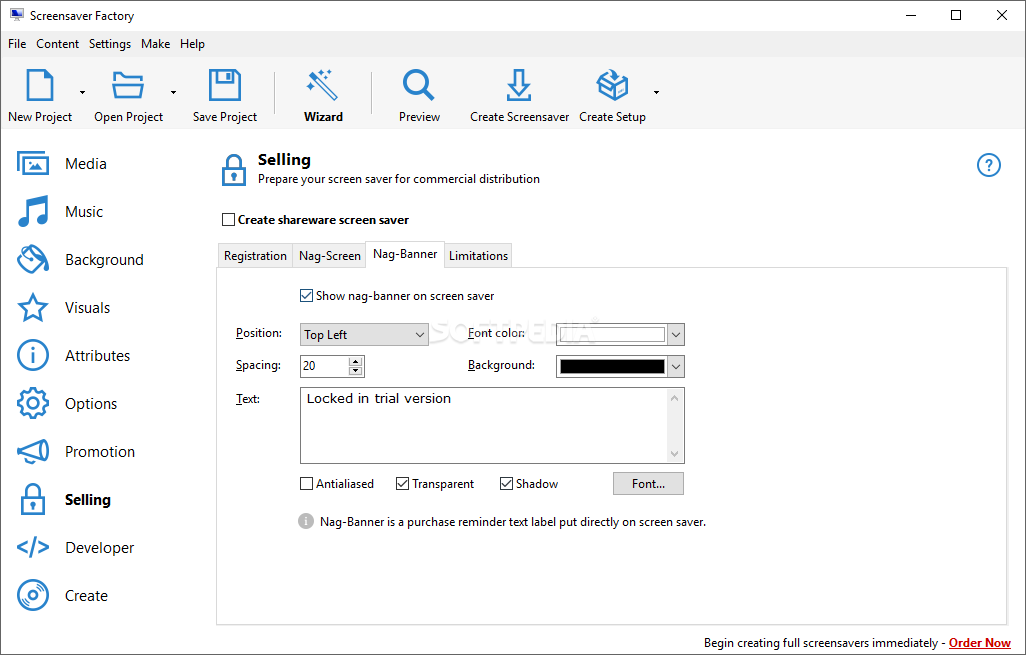
Task: Open the Promotion megaphone icon
Action: click(33, 451)
